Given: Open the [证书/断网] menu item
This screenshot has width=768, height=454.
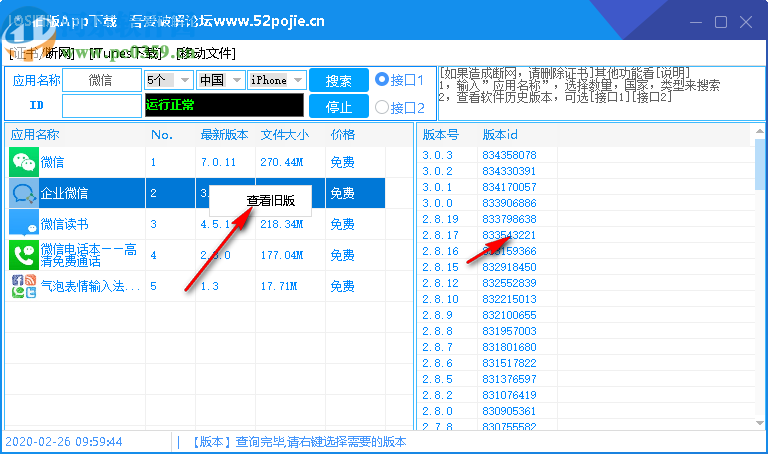Looking at the screenshot, I should pos(42,53).
